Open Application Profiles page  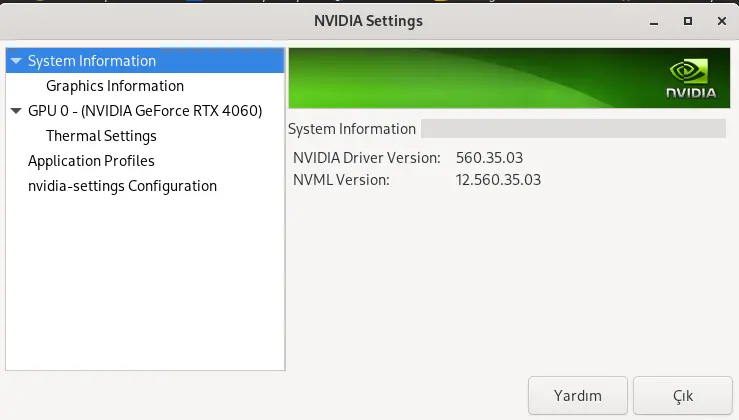91,161
